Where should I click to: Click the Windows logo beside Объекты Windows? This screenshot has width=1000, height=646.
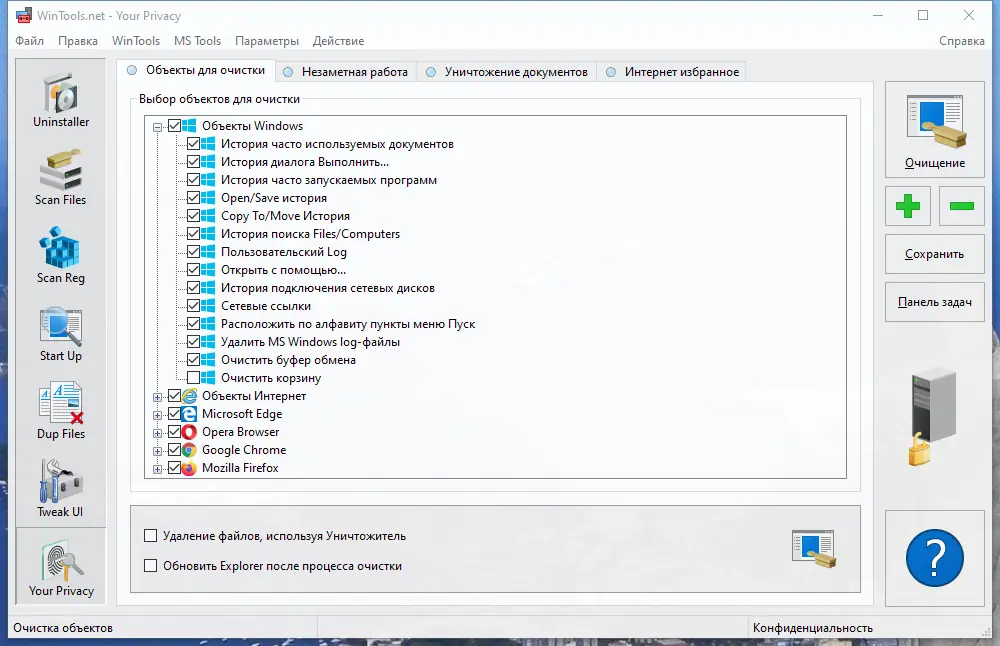189,126
